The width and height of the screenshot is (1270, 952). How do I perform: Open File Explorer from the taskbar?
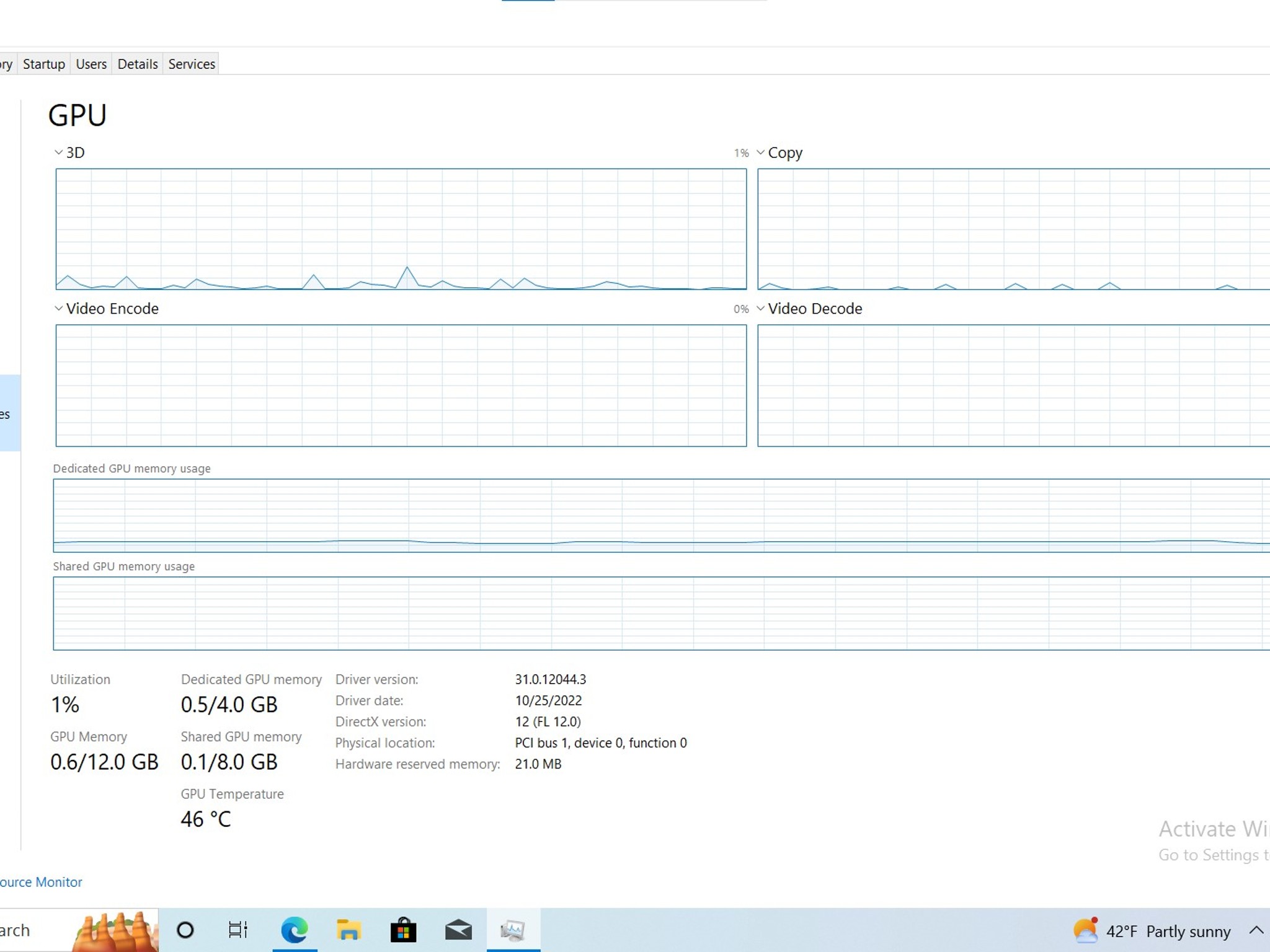349,930
